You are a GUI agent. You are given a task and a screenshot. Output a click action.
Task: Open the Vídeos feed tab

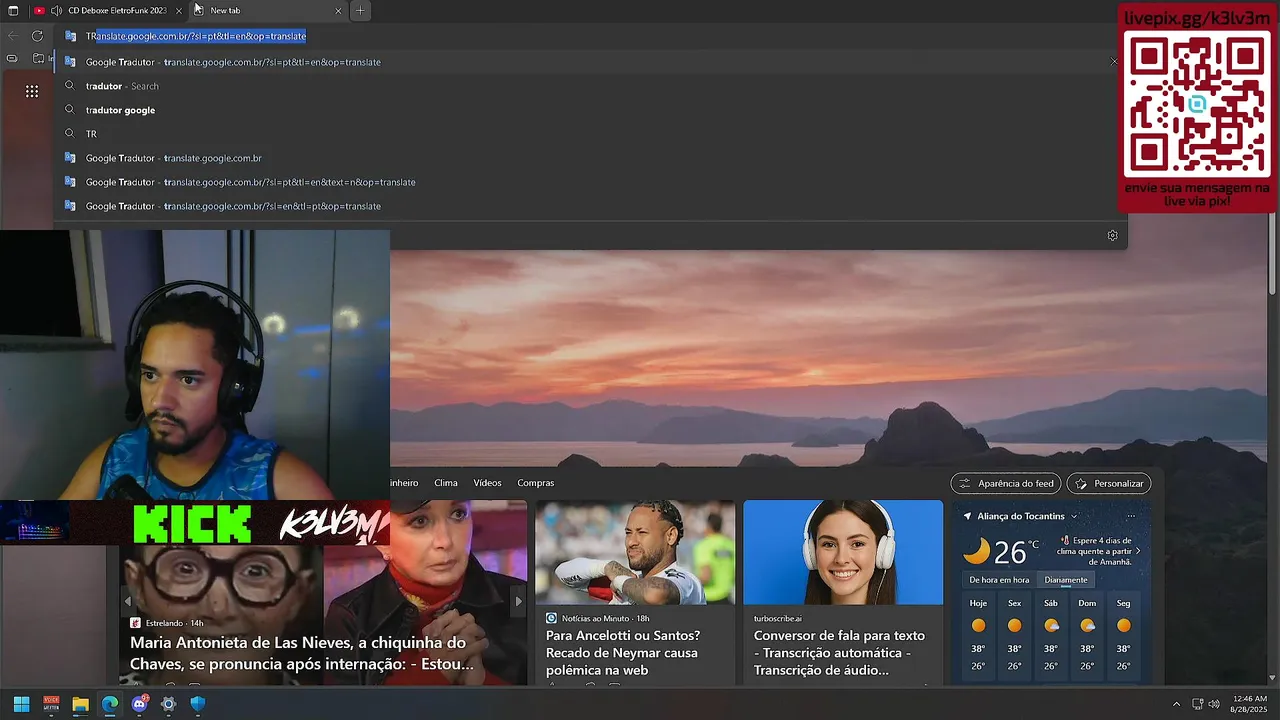click(x=487, y=483)
